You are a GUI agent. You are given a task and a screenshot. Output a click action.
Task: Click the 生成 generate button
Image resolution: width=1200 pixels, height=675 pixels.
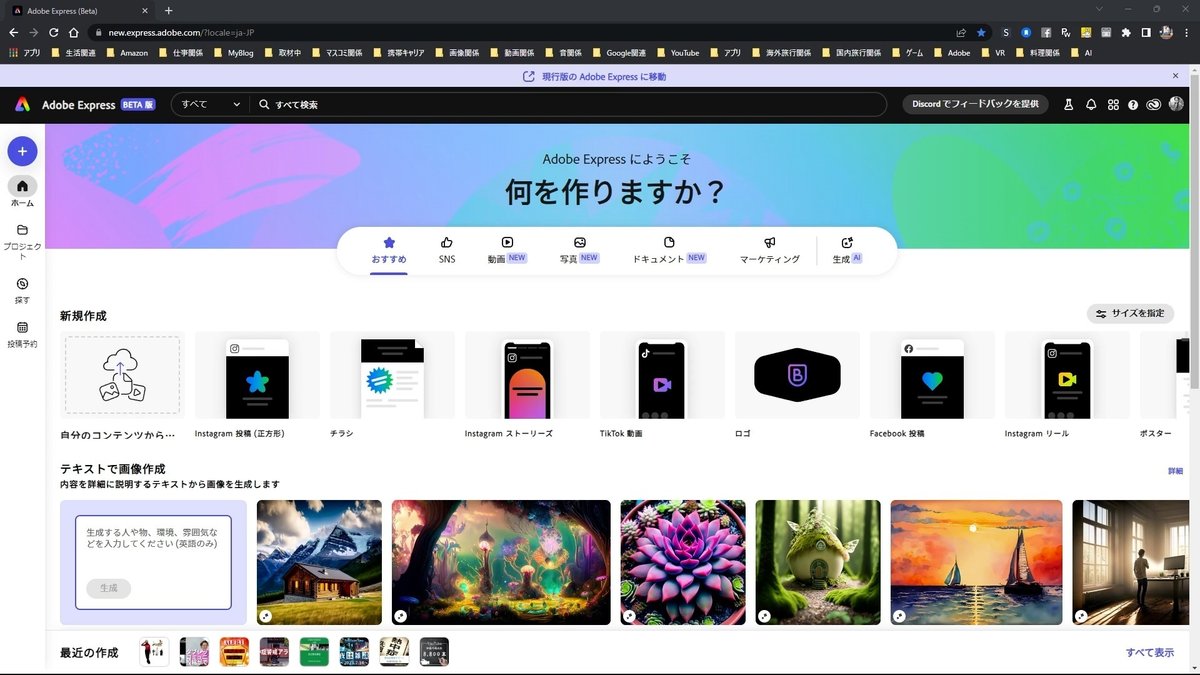(108, 588)
